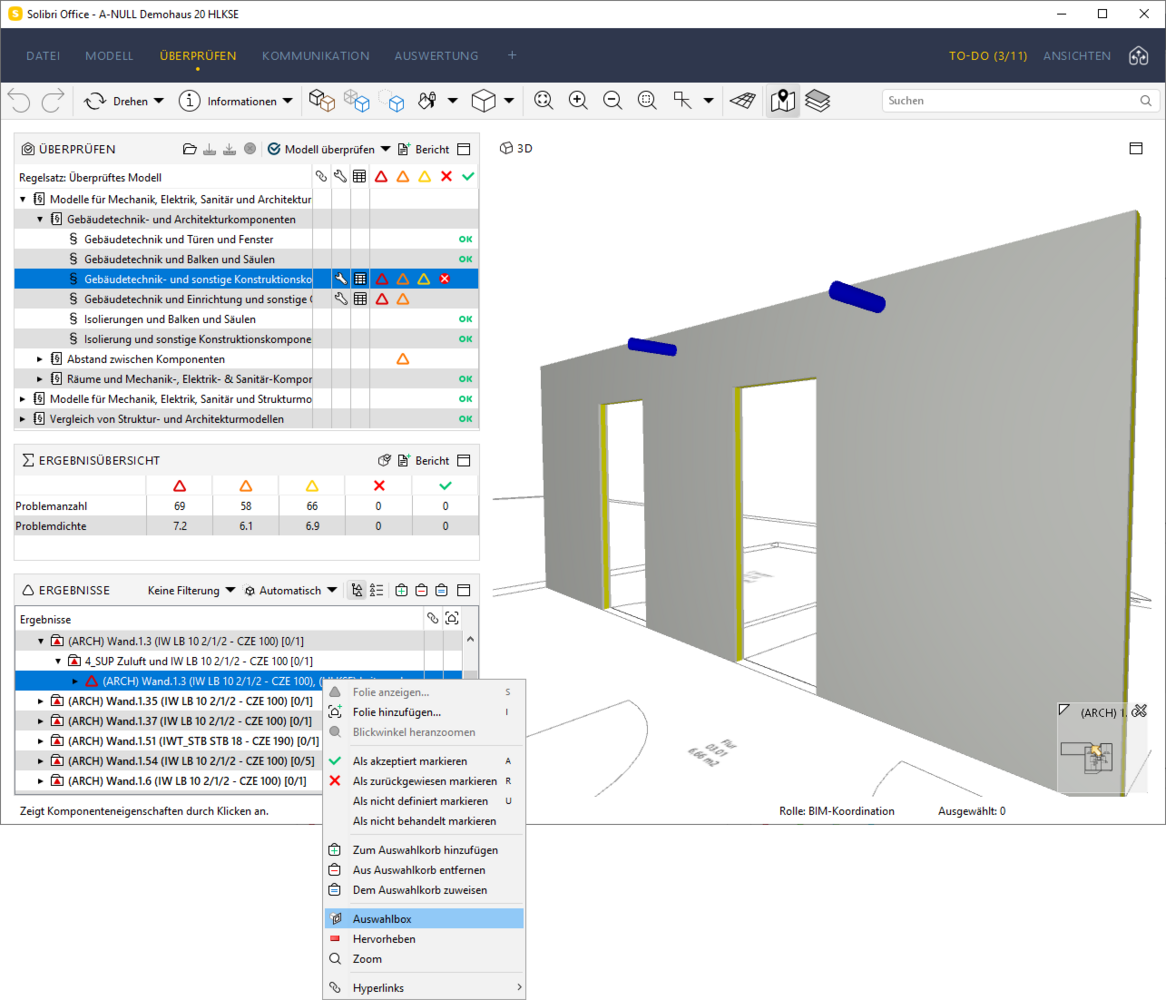Click the search magnifier in Suchen field
Viewport: 1166px width, 1000px height.
tap(1146, 101)
